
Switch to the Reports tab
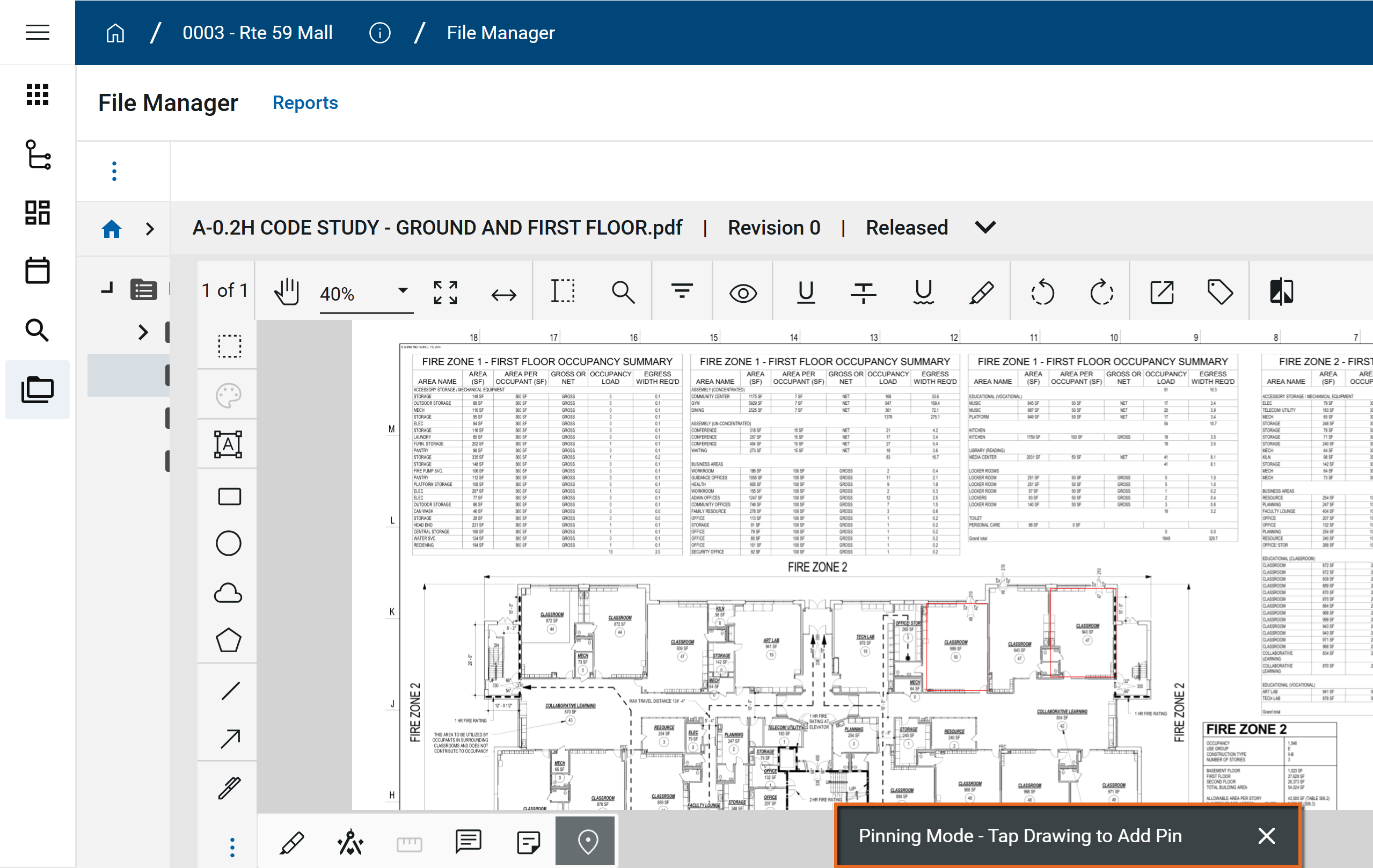[304, 103]
